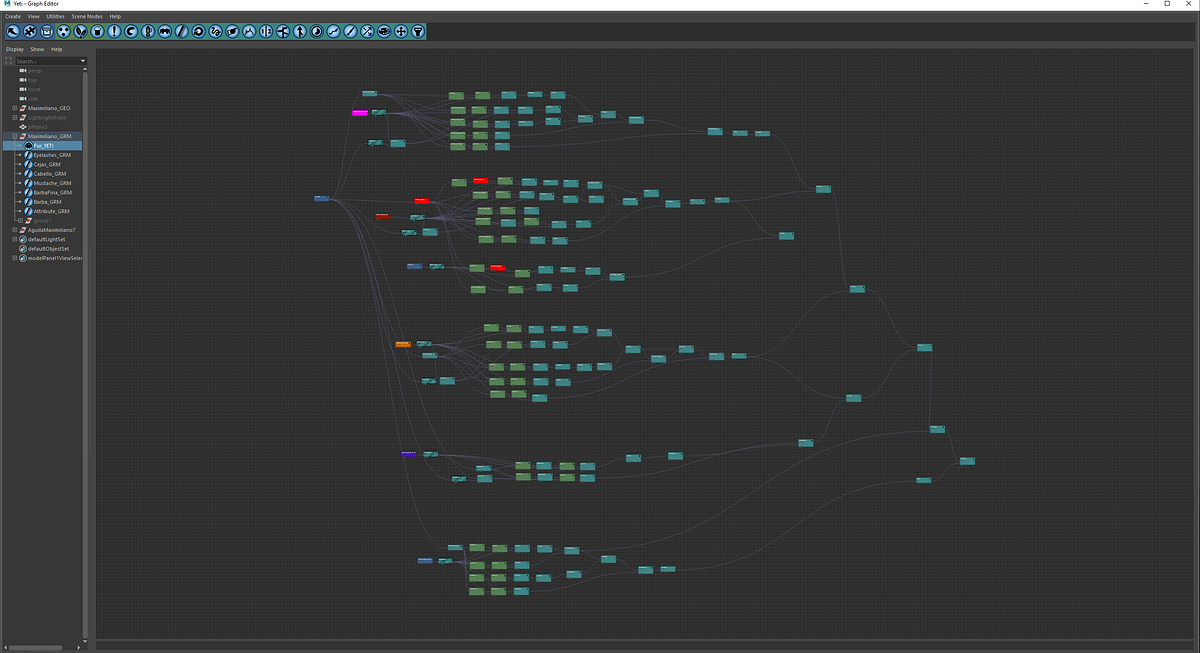1200x653 pixels.
Task: Select Cabello_GRM in the outliner
Action: [x=50, y=174]
